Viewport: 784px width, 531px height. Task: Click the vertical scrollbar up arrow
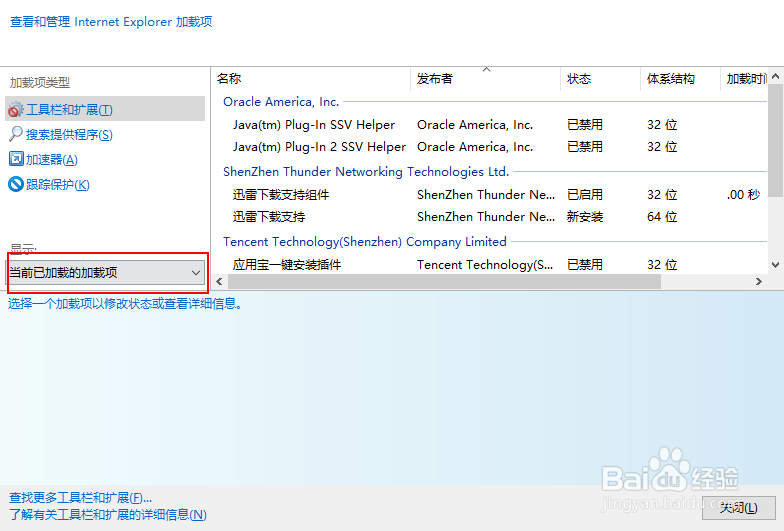point(776,76)
